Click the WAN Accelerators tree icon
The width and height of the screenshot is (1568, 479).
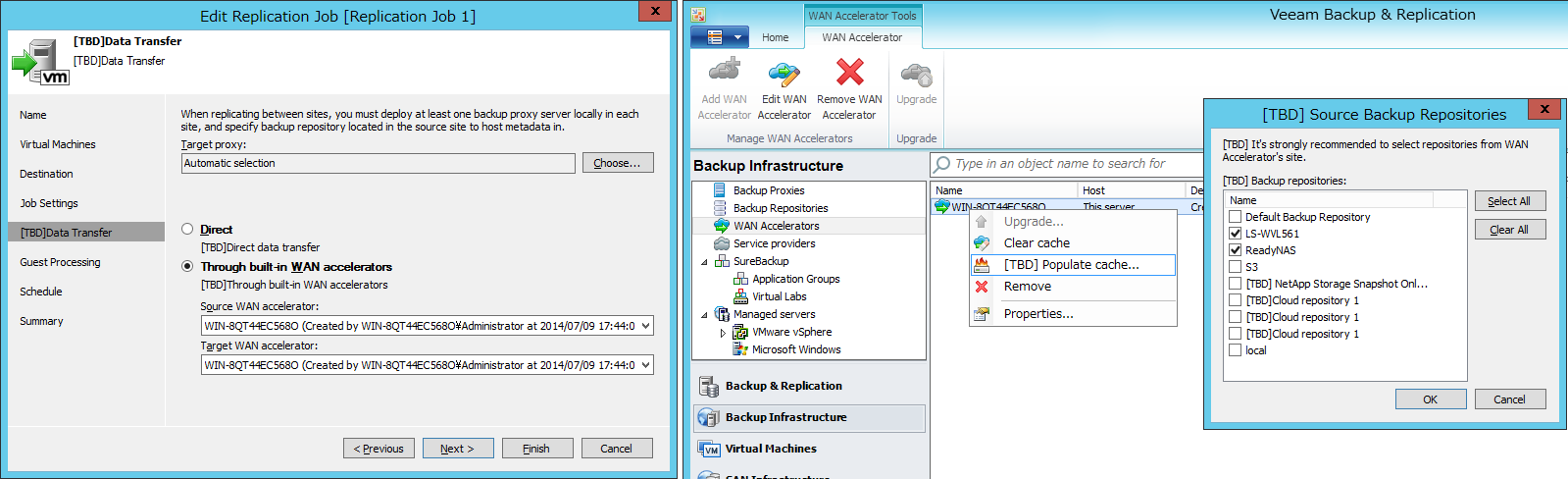click(722, 226)
